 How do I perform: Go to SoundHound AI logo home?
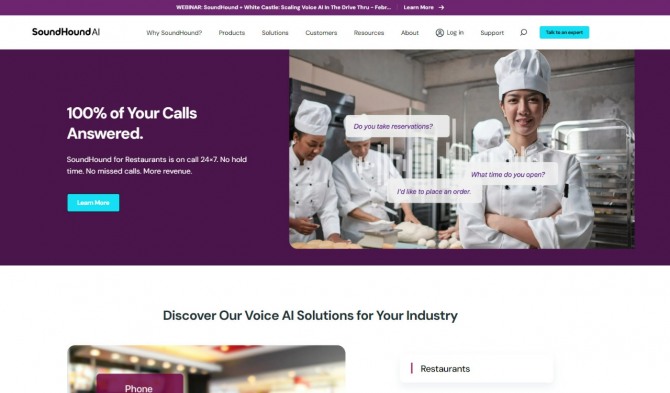[x=66, y=32]
